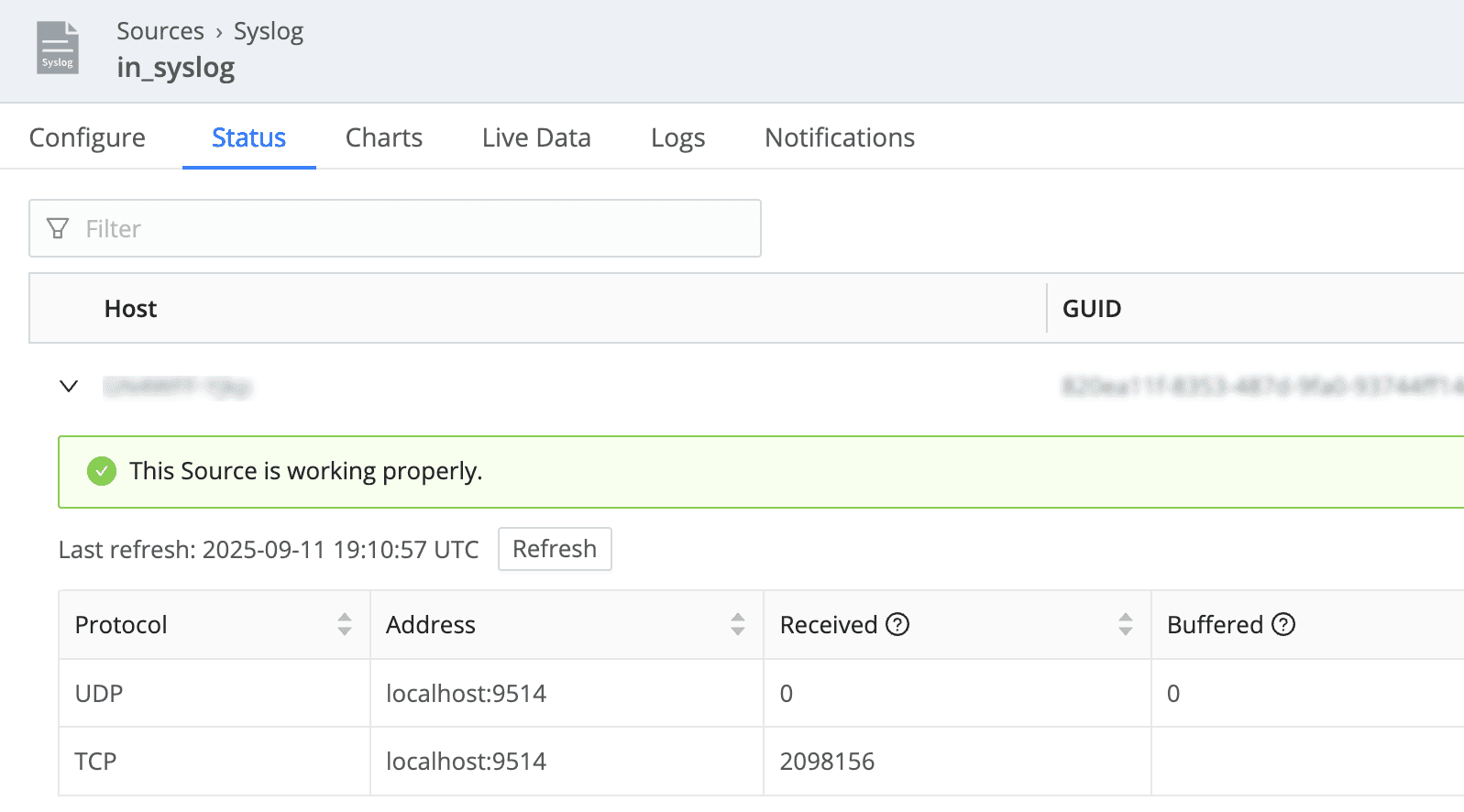Viewport: 1464px width, 812px height.
Task: Click the Syslog breadcrumb link
Action: (268, 31)
